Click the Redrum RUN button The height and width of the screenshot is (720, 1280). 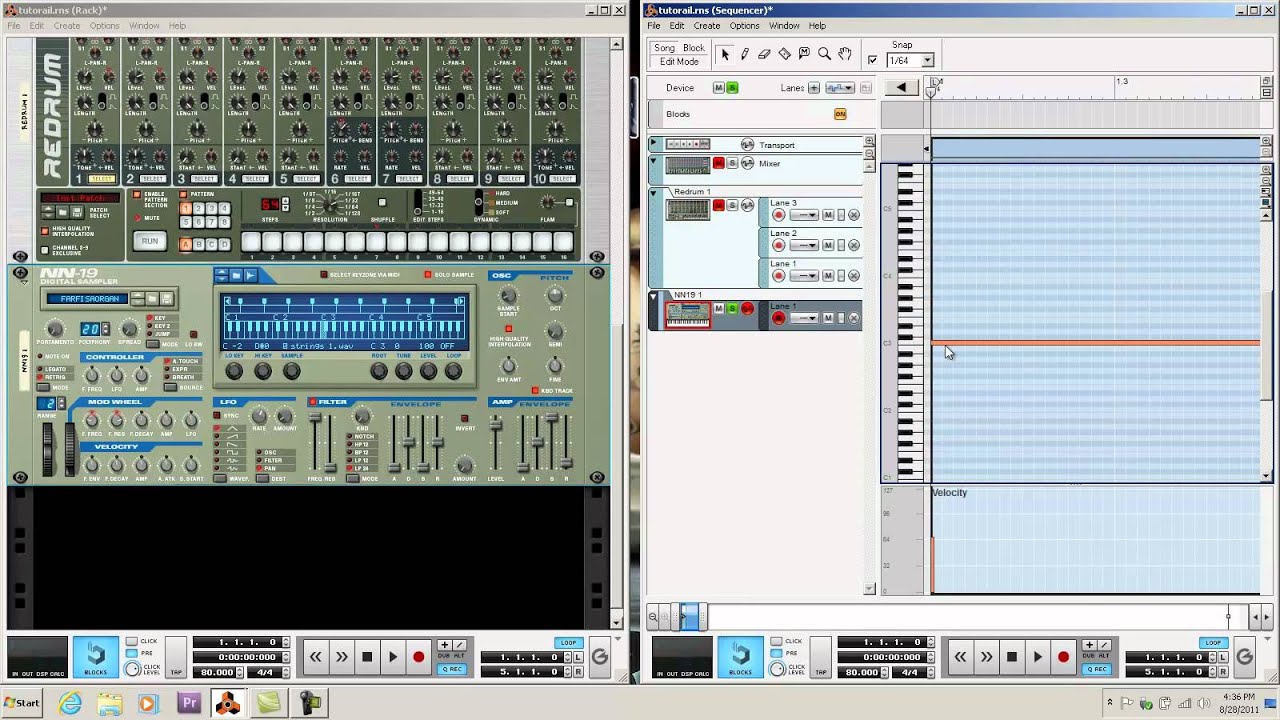pos(150,241)
